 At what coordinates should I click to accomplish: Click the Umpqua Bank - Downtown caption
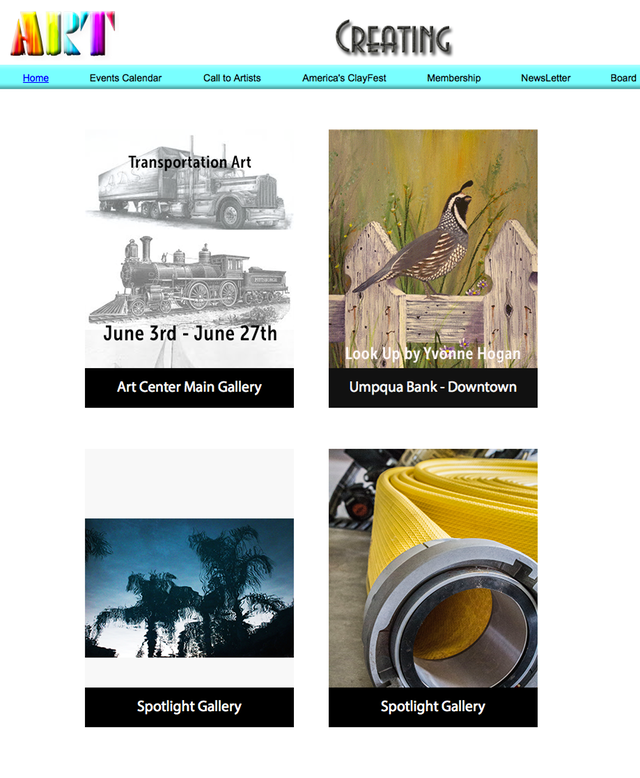click(433, 388)
